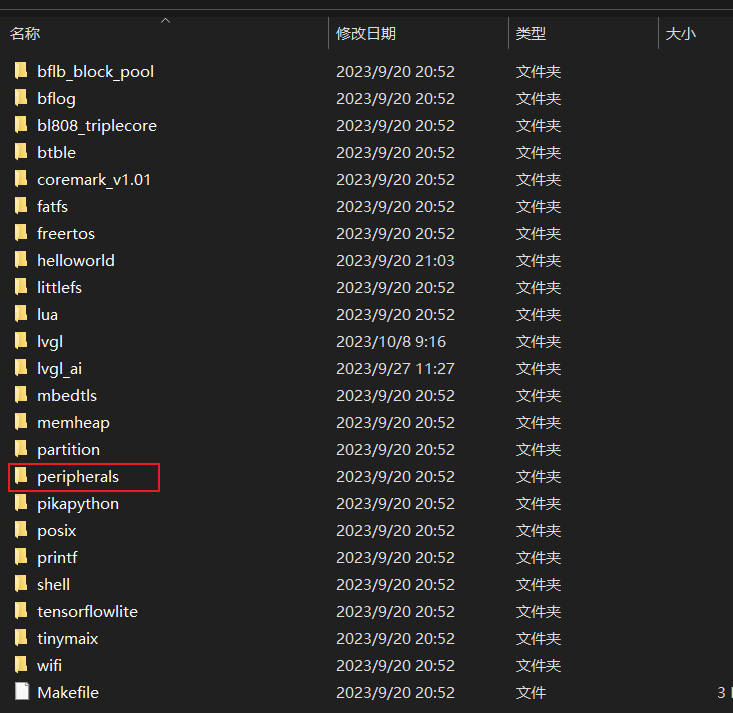Screen dimensions: 733x713
Task: Select the bl808_triplecore name text
Action: point(97,125)
